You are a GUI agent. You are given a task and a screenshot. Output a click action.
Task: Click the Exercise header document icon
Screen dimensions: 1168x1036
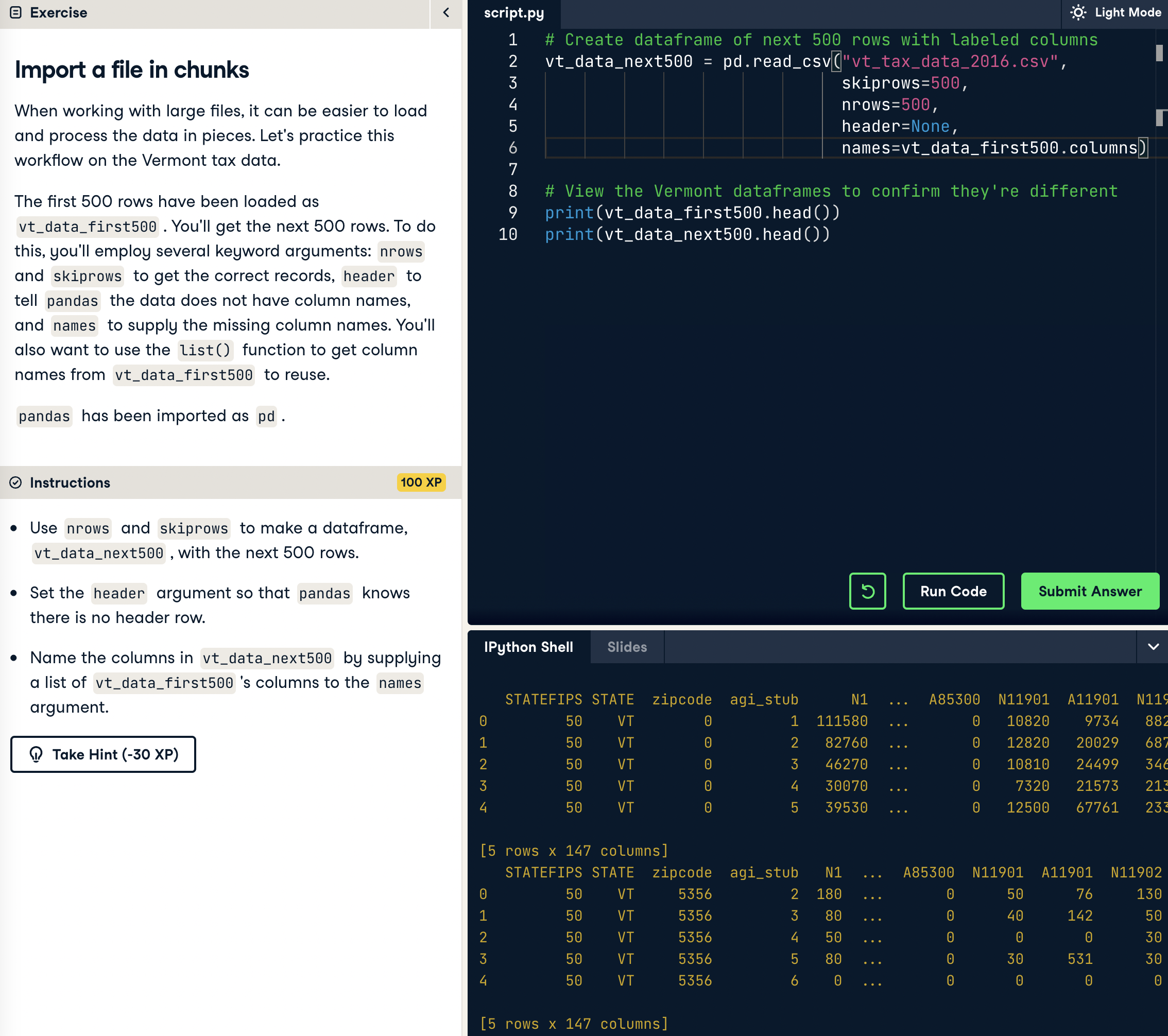[x=16, y=12]
